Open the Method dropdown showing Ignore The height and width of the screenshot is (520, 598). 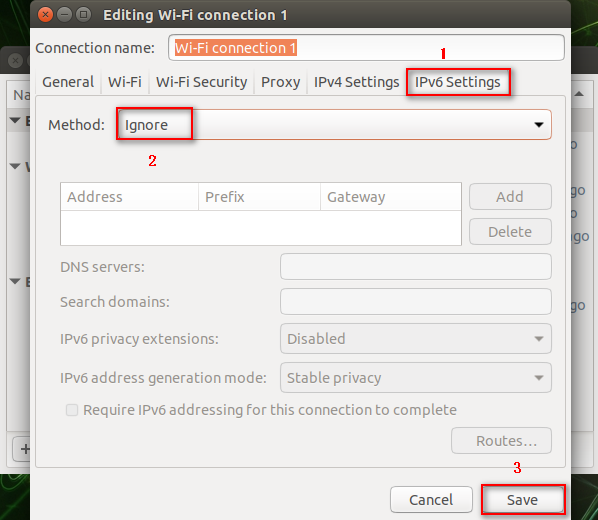(x=334, y=125)
